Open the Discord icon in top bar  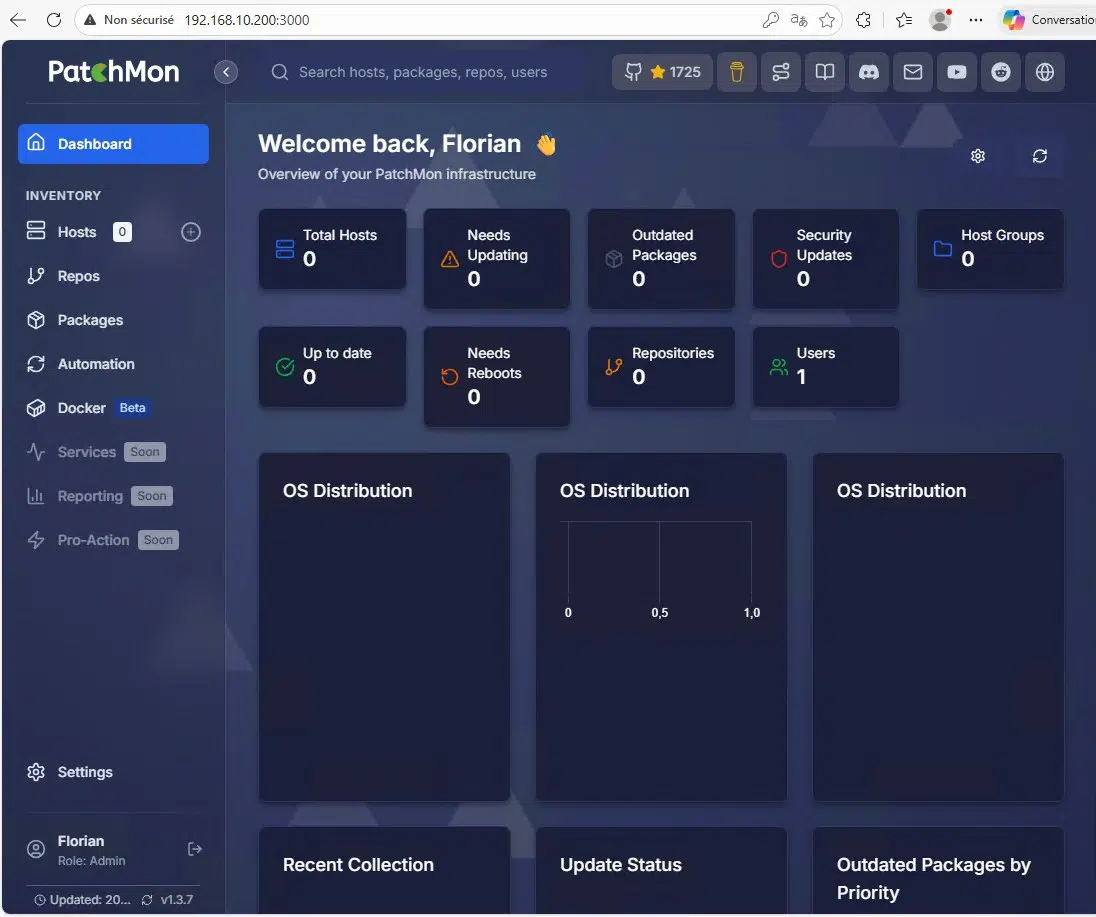pos(869,72)
